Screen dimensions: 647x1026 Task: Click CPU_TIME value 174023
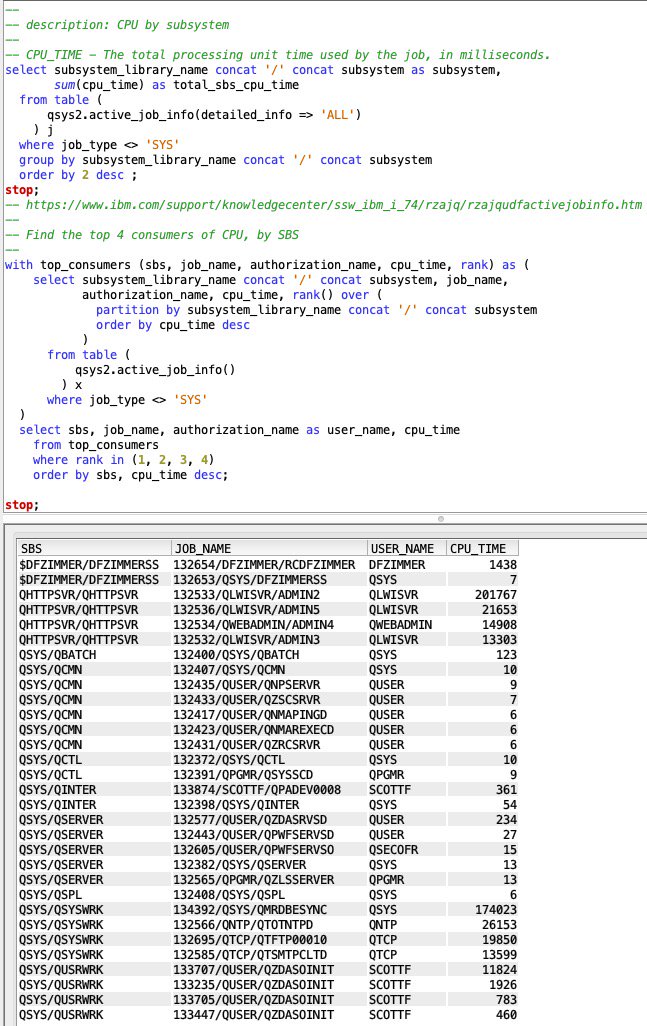pyautogui.click(x=496, y=910)
